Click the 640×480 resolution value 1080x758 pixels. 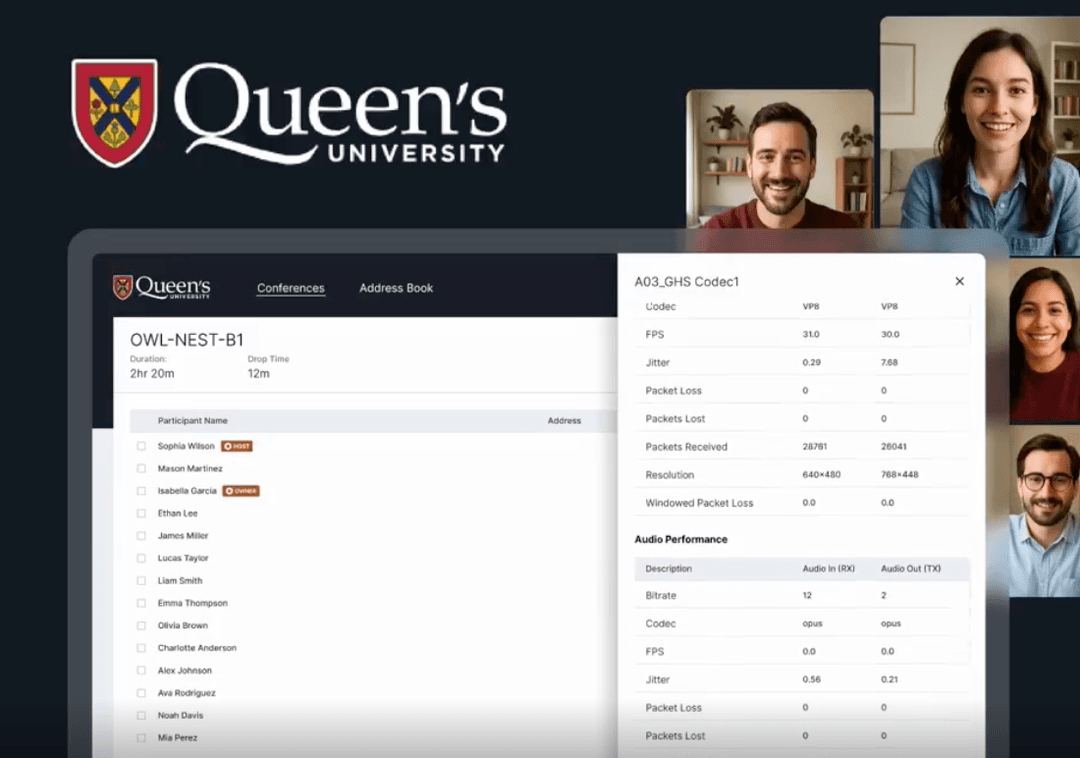[821, 474]
